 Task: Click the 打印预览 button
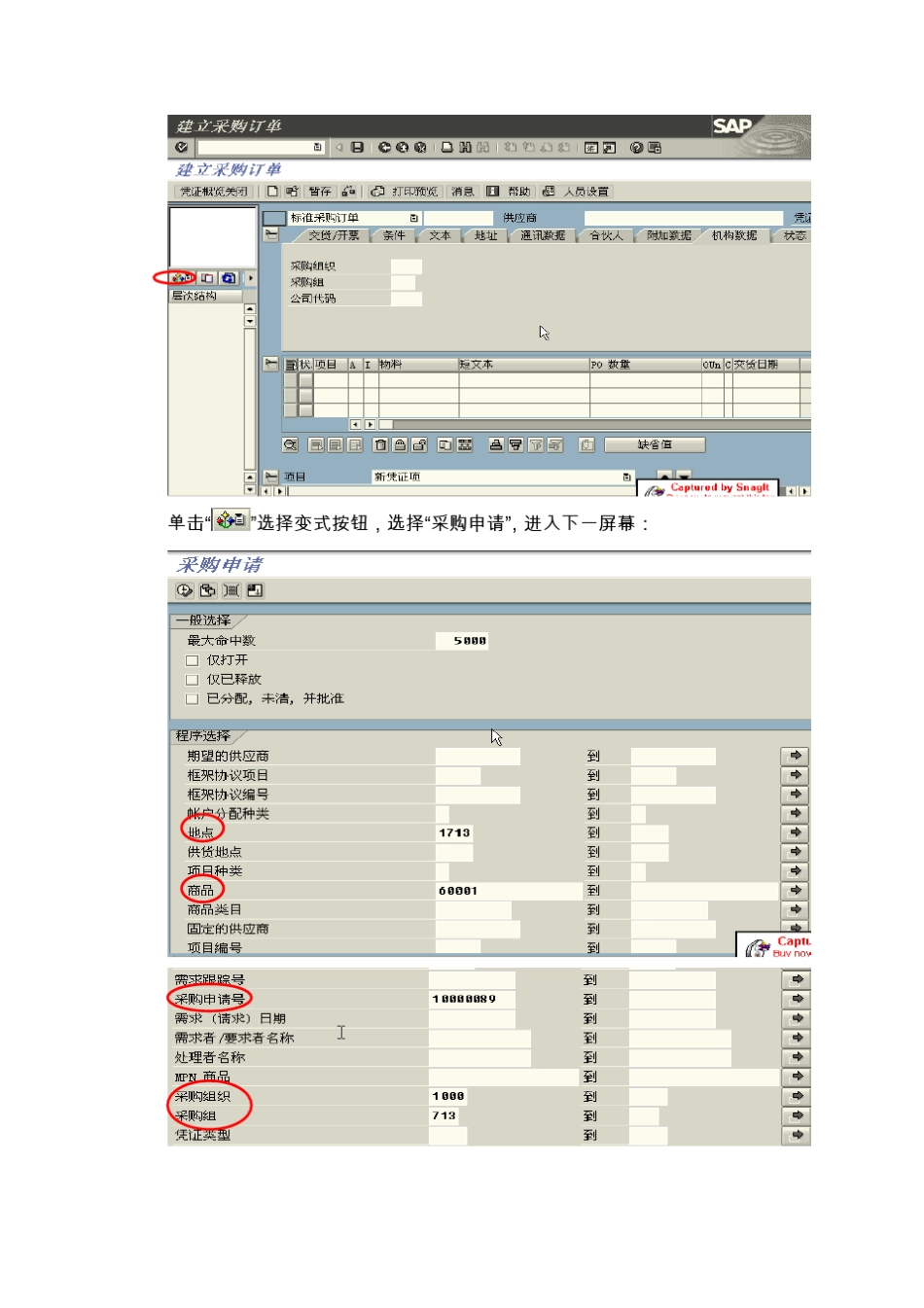405,192
